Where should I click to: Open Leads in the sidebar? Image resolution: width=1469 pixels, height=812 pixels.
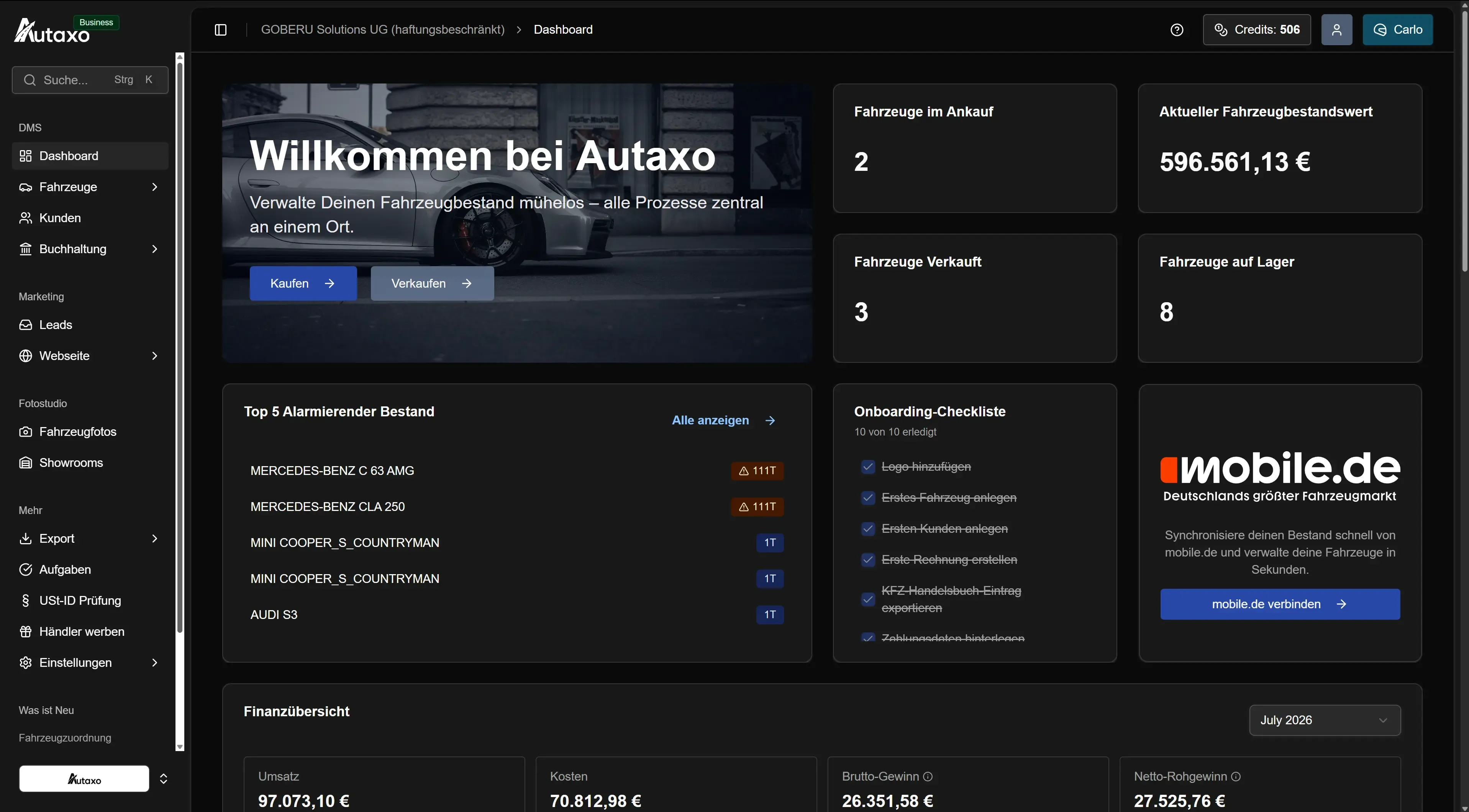coord(90,324)
